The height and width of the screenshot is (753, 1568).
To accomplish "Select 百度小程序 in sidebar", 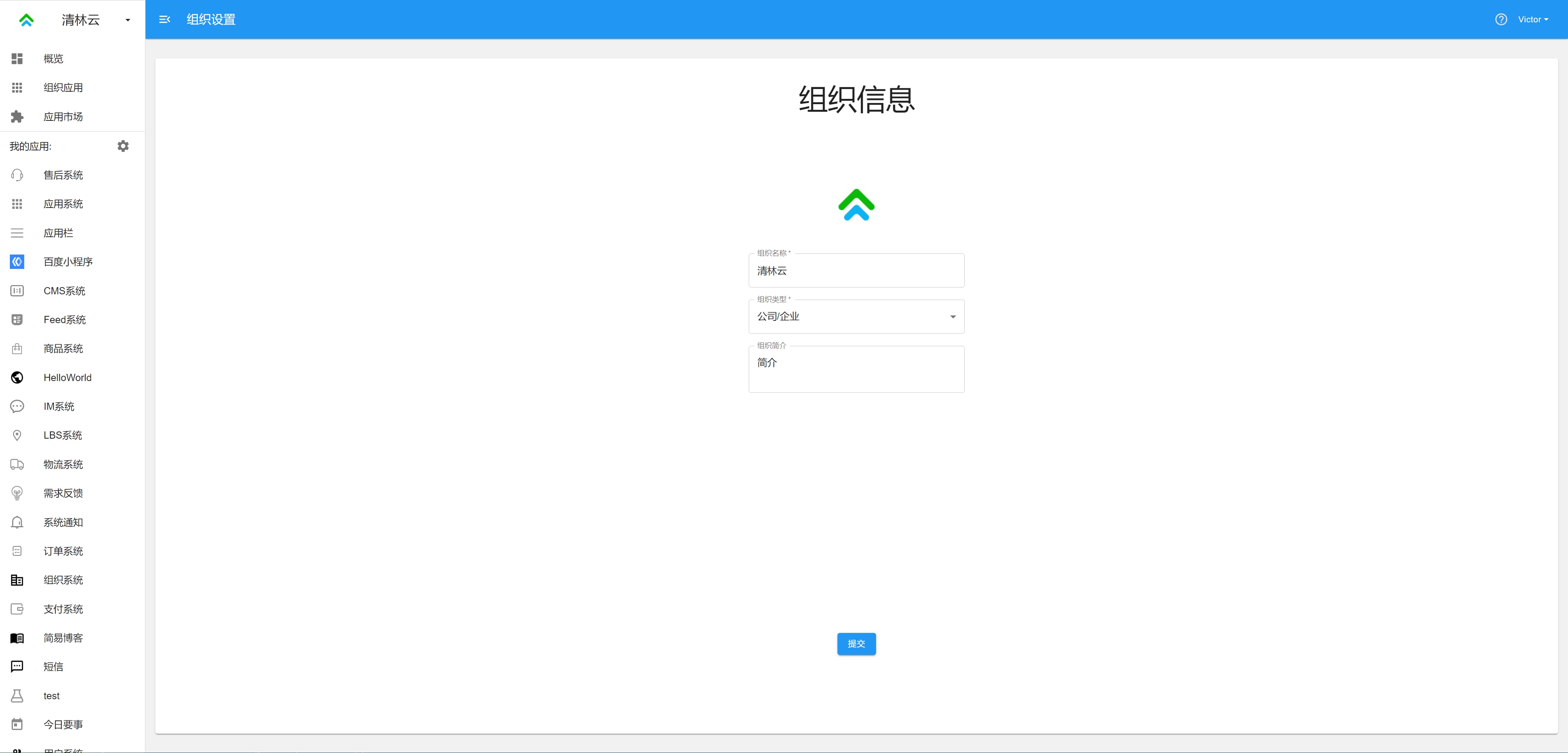I will 72,262.
